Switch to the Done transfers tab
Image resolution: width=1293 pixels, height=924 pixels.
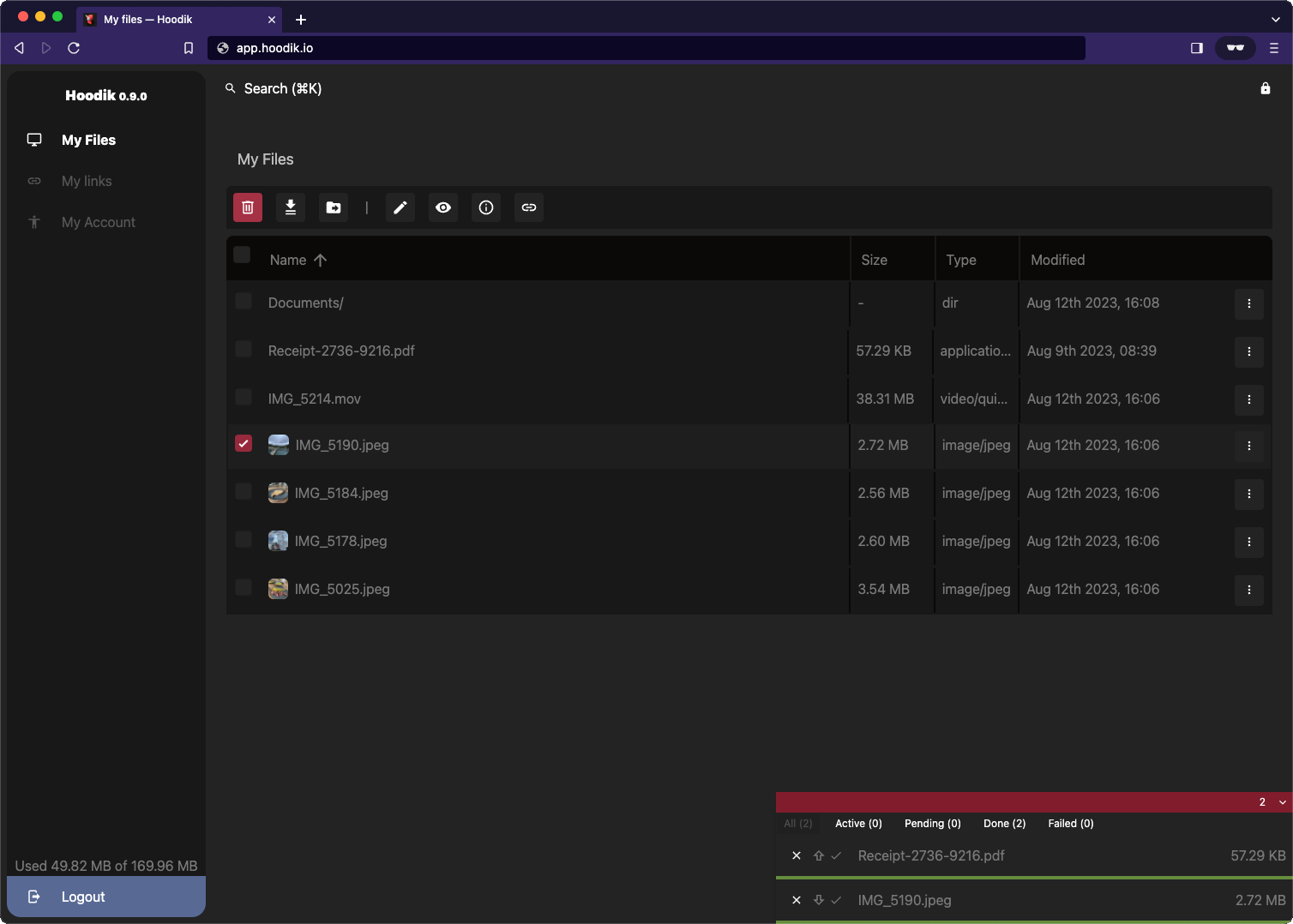click(x=1004, y=824)
